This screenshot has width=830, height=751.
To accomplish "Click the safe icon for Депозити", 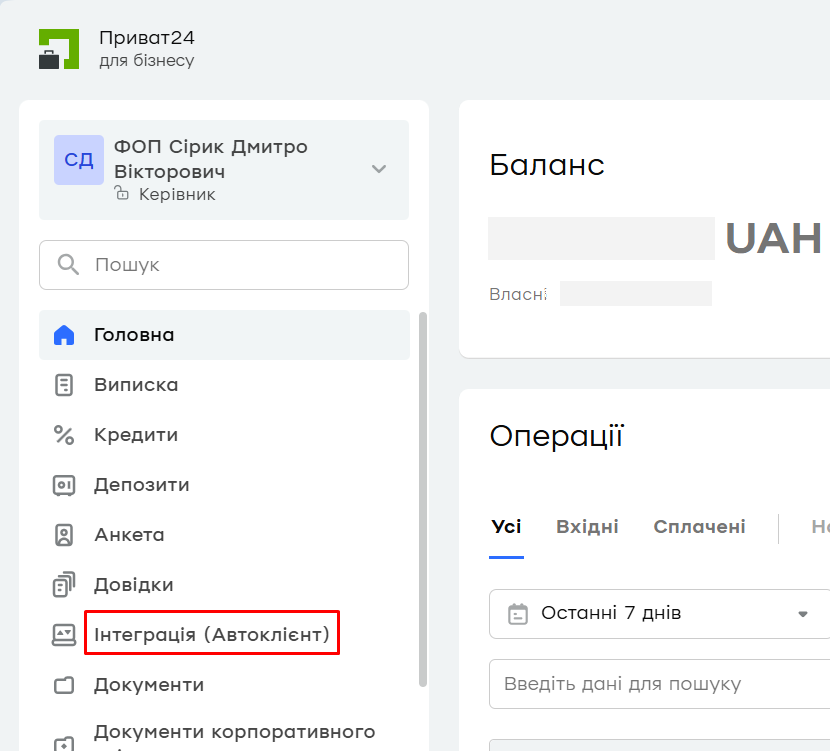I will click(64, 485).
